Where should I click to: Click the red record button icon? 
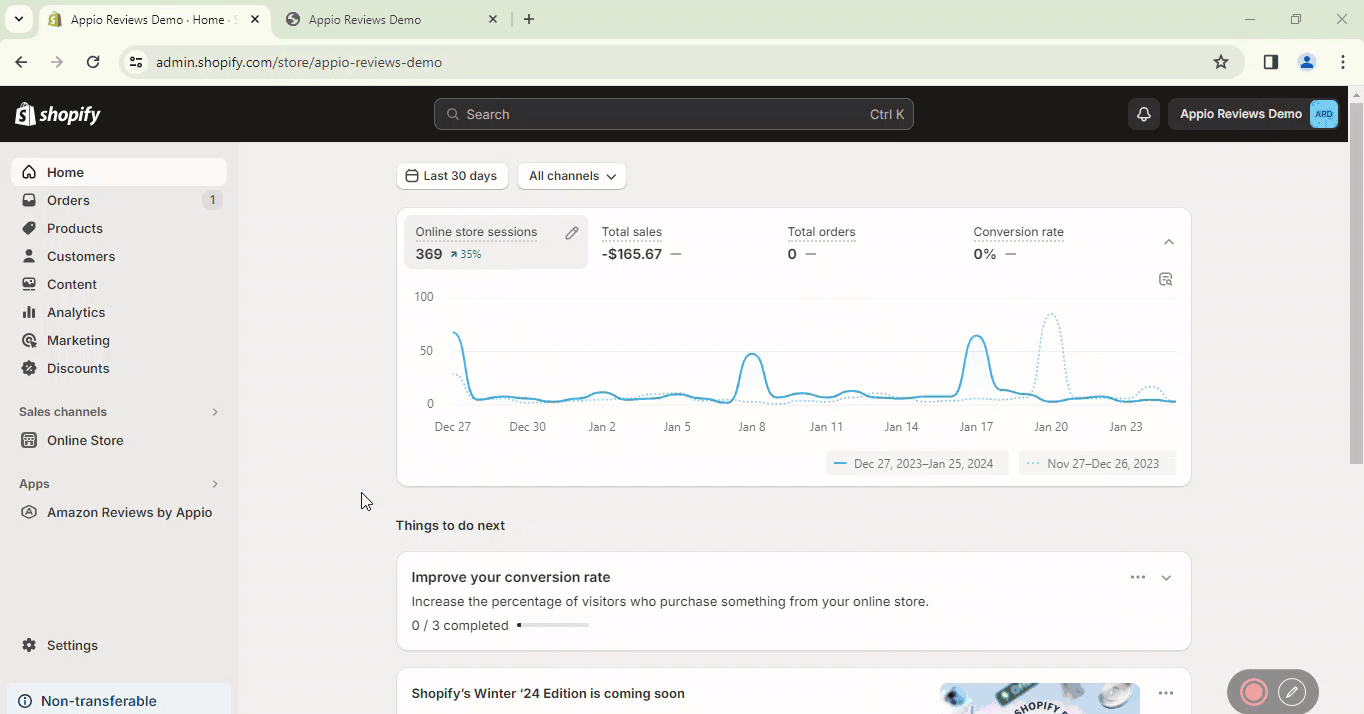click(1254, 691)
